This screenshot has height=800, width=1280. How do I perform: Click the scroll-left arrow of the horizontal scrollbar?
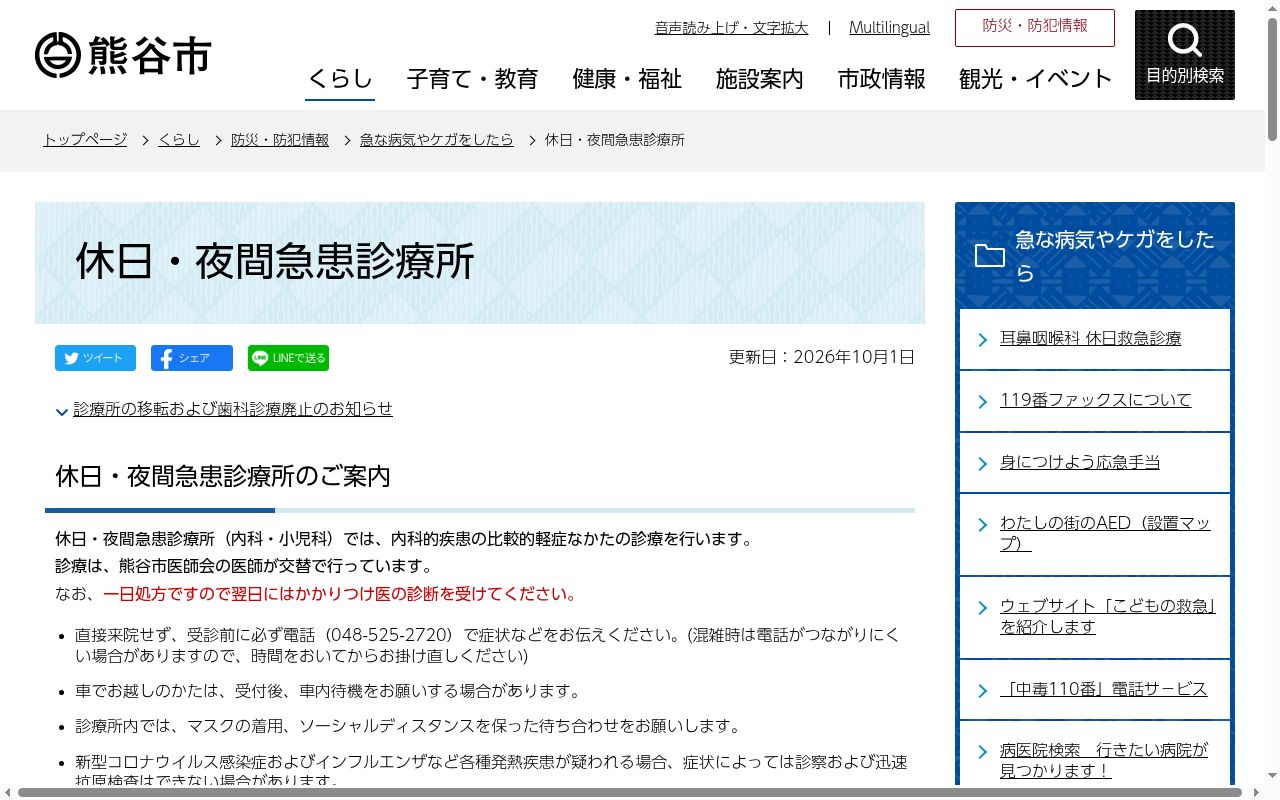[8, 792]
